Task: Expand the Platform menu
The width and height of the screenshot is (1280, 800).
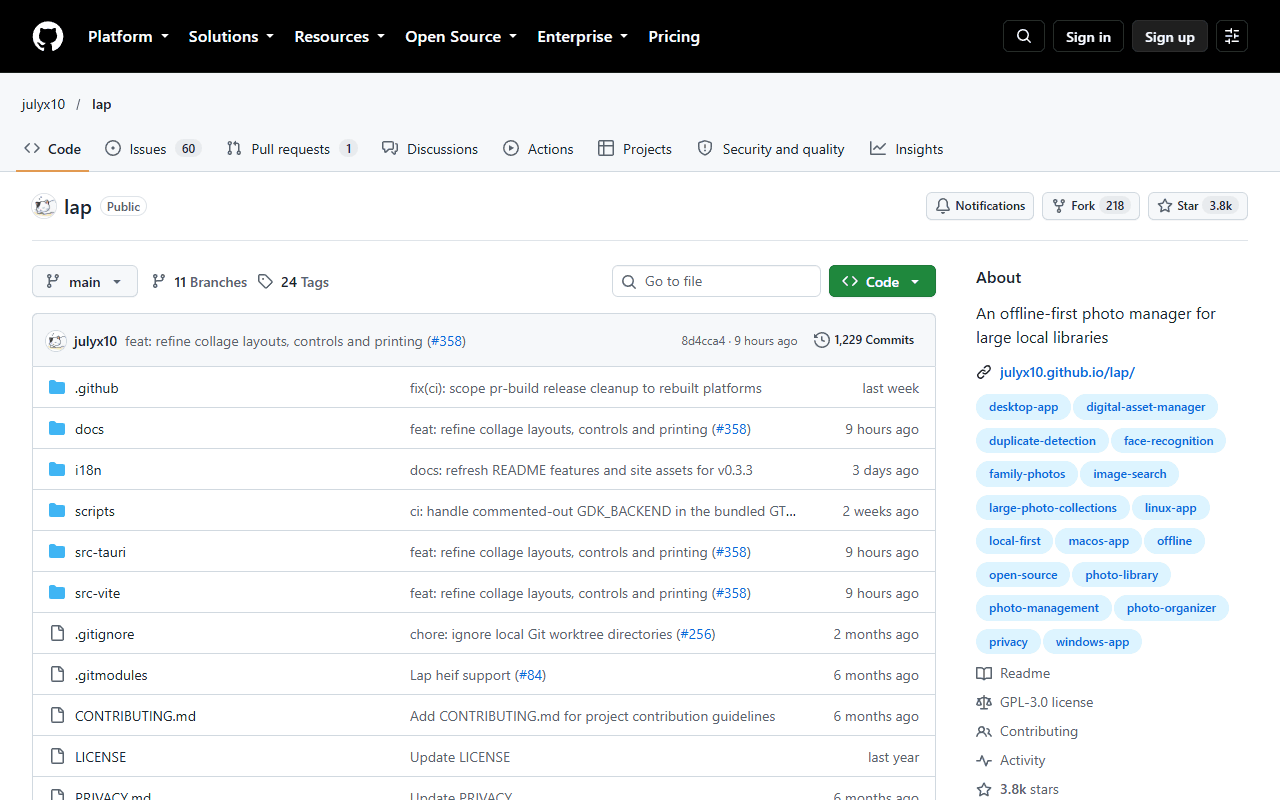Action: pyautogui.click(x=128, y=37)
